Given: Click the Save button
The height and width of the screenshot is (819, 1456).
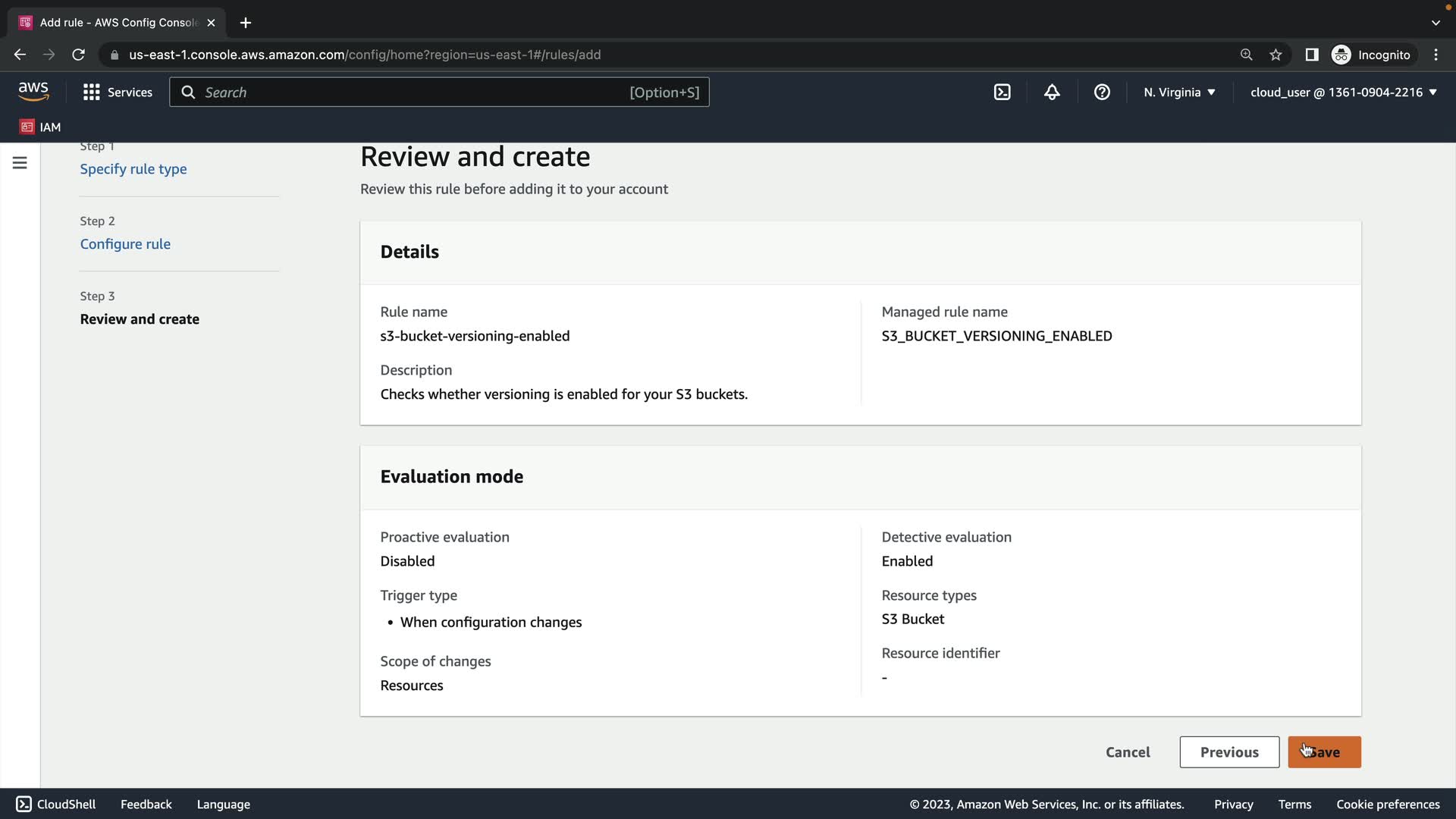Looking at the screenshot, I should (x=1324, y=752).
